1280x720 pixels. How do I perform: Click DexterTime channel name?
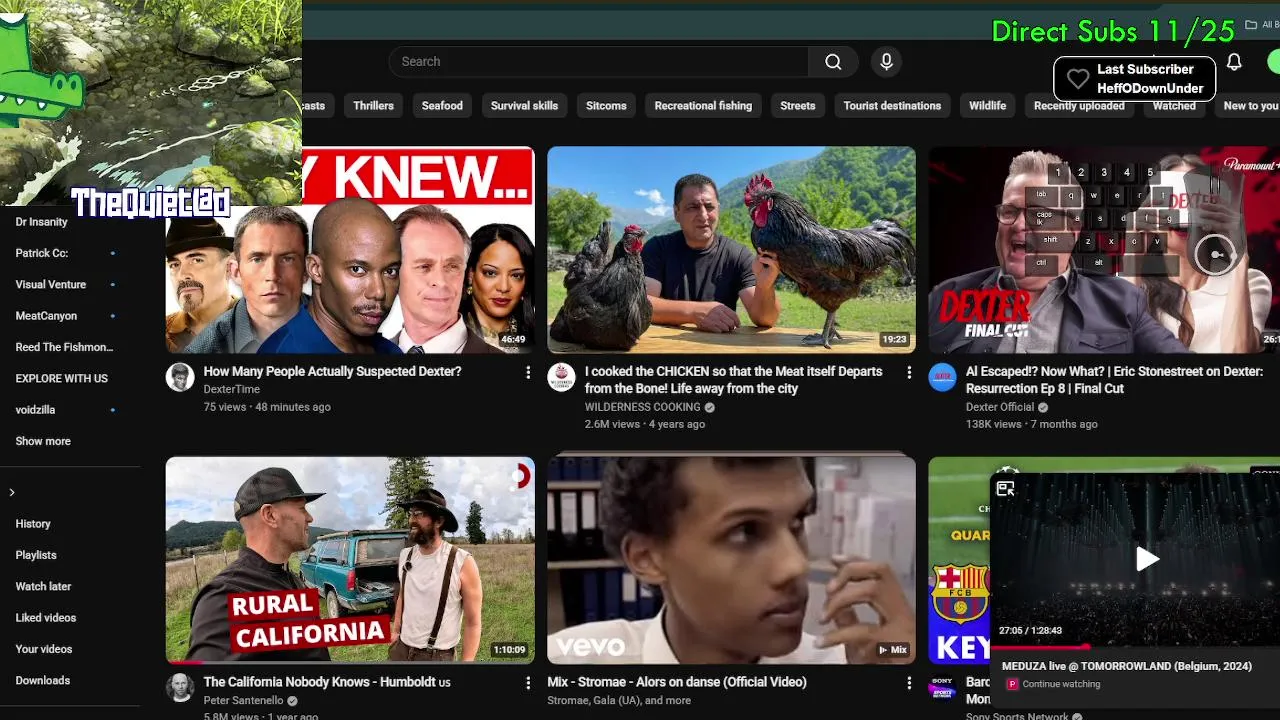(x=231, y=389)
